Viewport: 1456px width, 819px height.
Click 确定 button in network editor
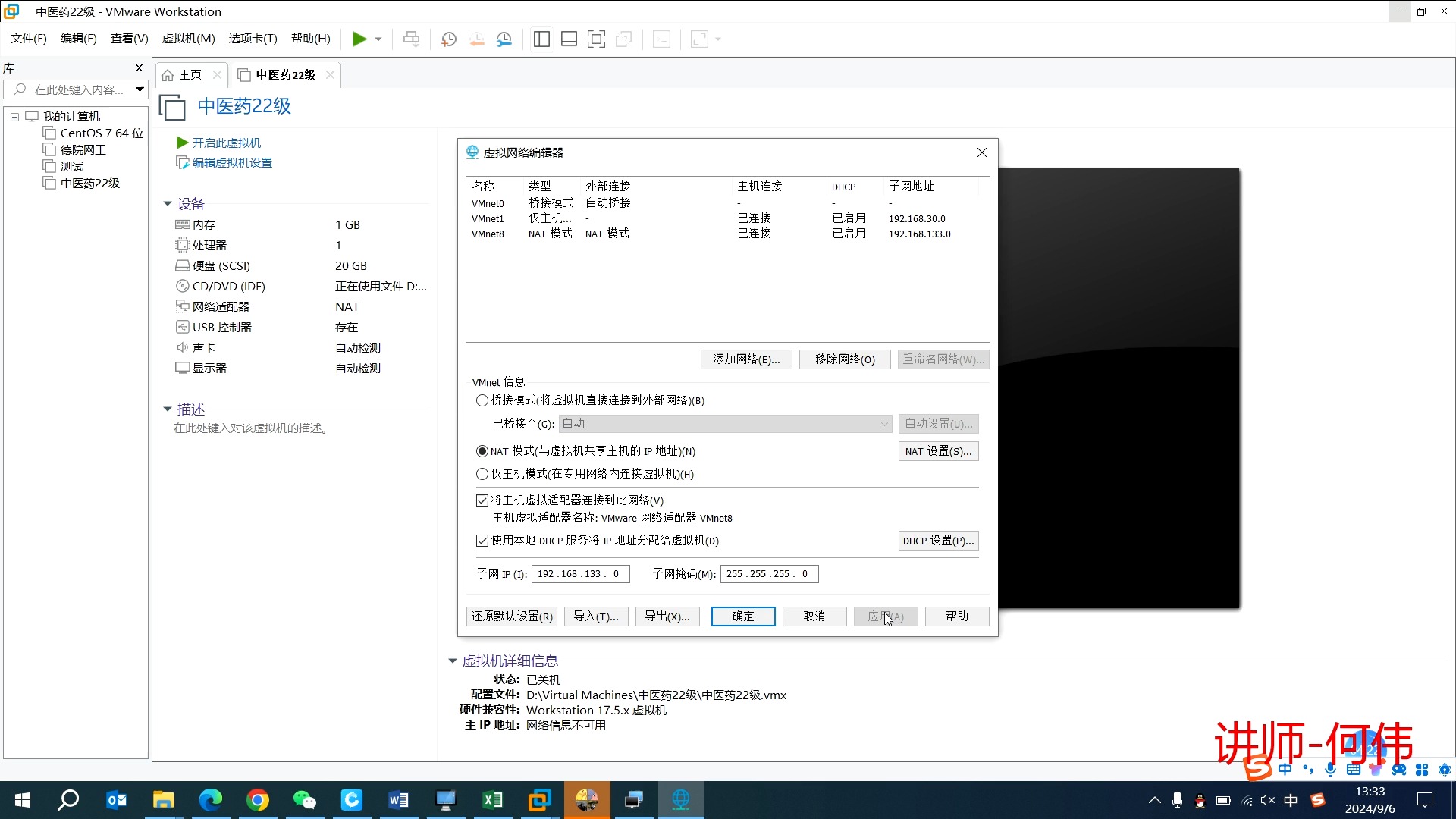(x=743, y=617)
